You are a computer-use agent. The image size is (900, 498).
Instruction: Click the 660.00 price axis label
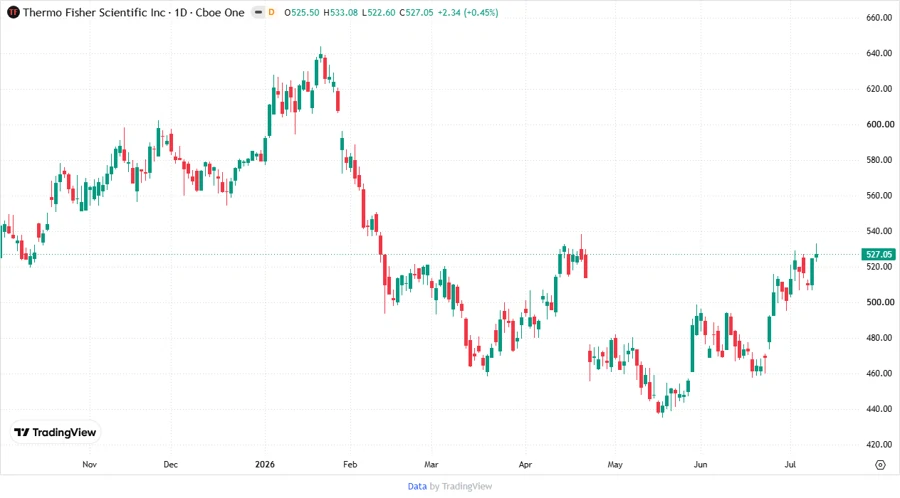(879, 18)
